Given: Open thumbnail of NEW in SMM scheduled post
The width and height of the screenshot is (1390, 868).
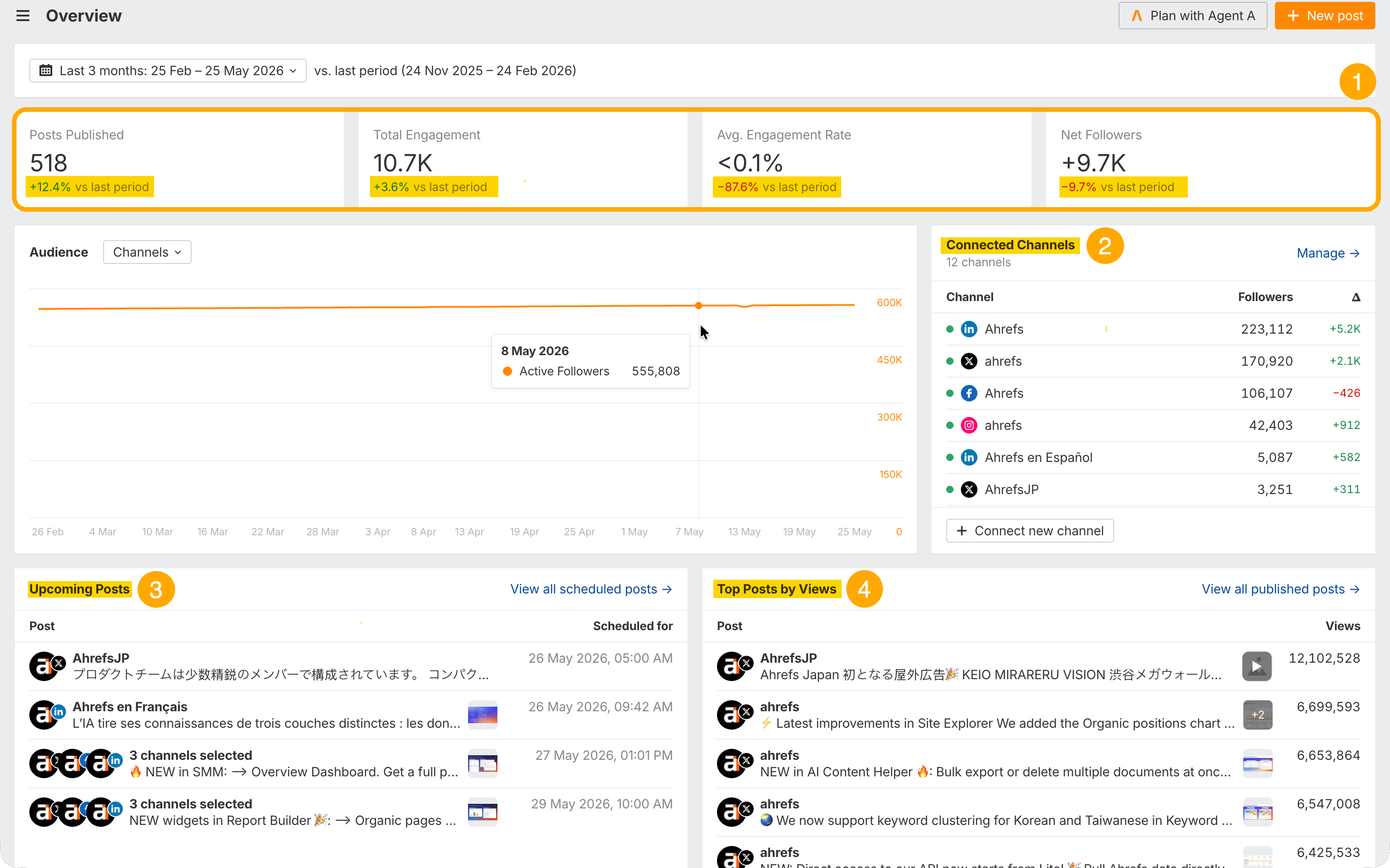Looking at the screenshot, I should pos(482,764).
